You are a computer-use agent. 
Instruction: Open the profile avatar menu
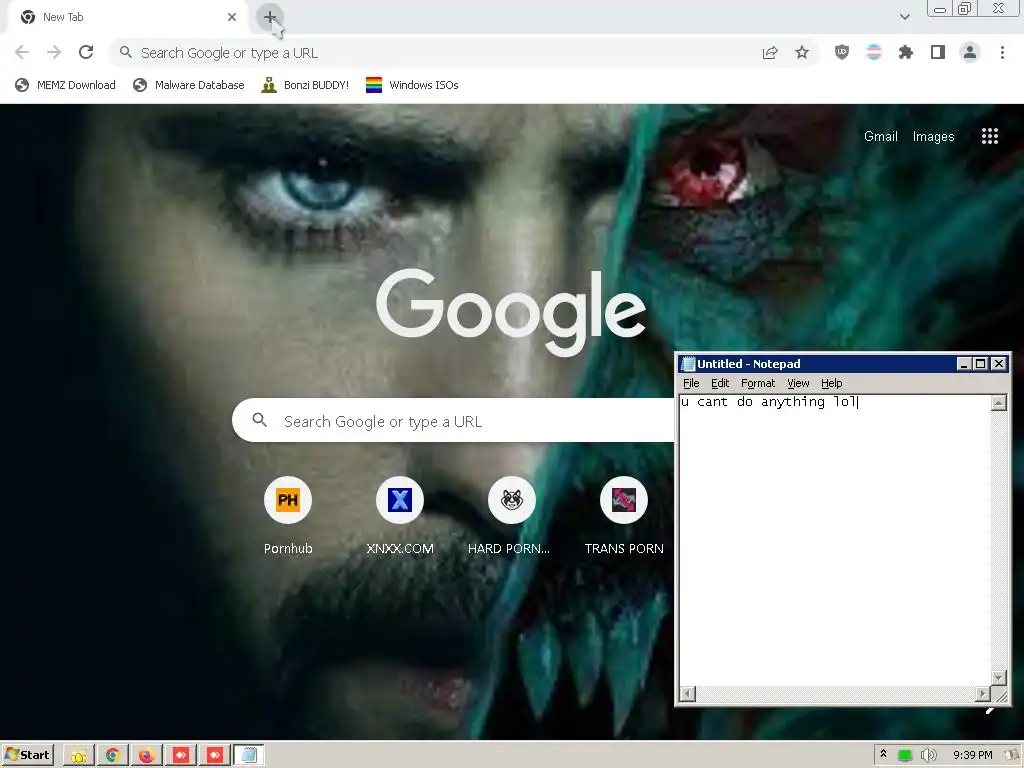coord(970,52)
